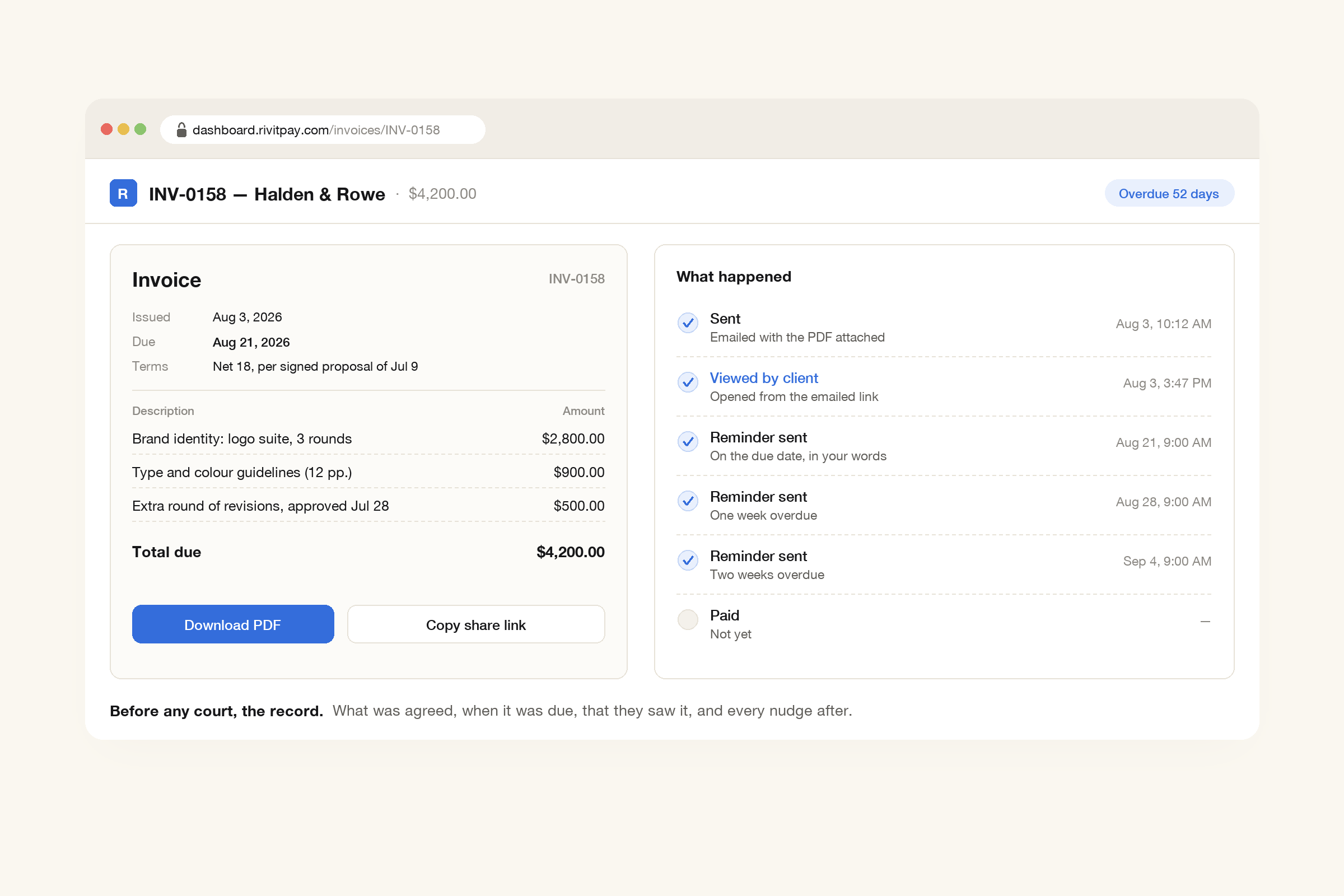Click the red close window dot
Image resolution: width=1344 pixels, height=896 pixels.
pyautogui.click(x=106, y=129)
